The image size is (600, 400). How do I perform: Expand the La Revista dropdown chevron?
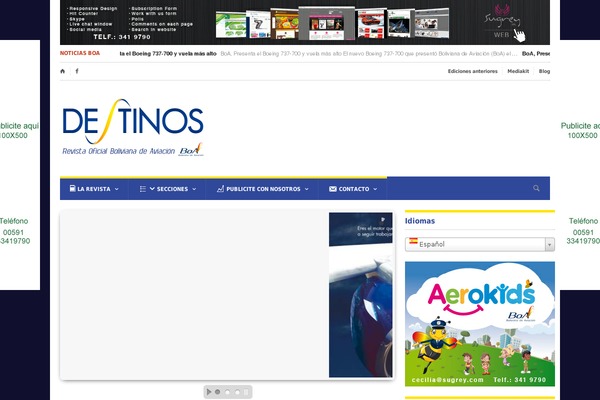click(x=117, y=189)
